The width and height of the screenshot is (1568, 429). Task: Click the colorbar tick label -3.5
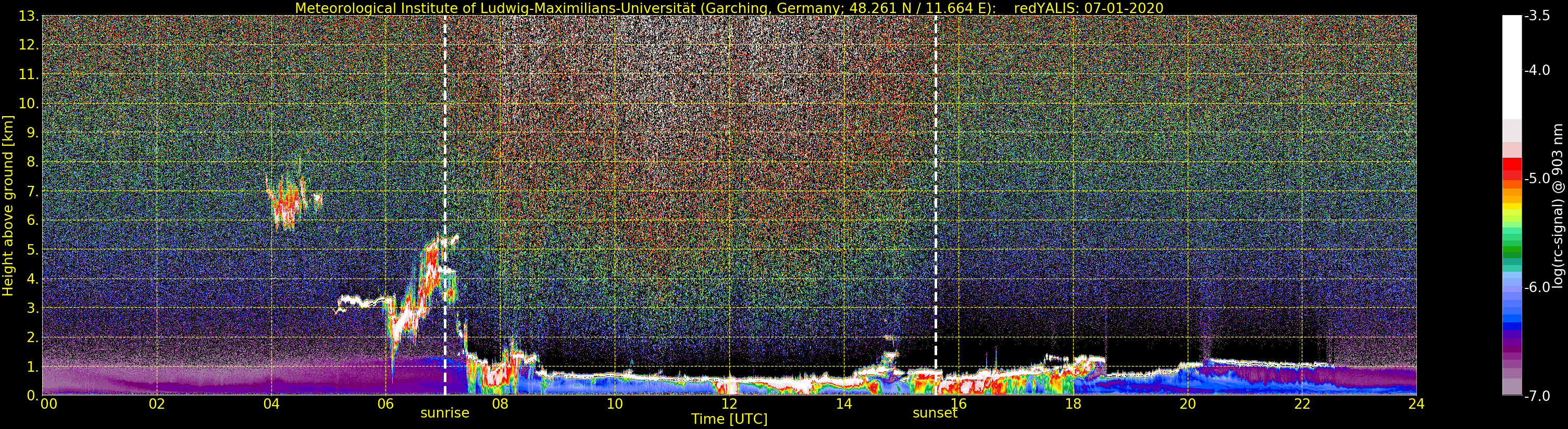coord(1537,17)
